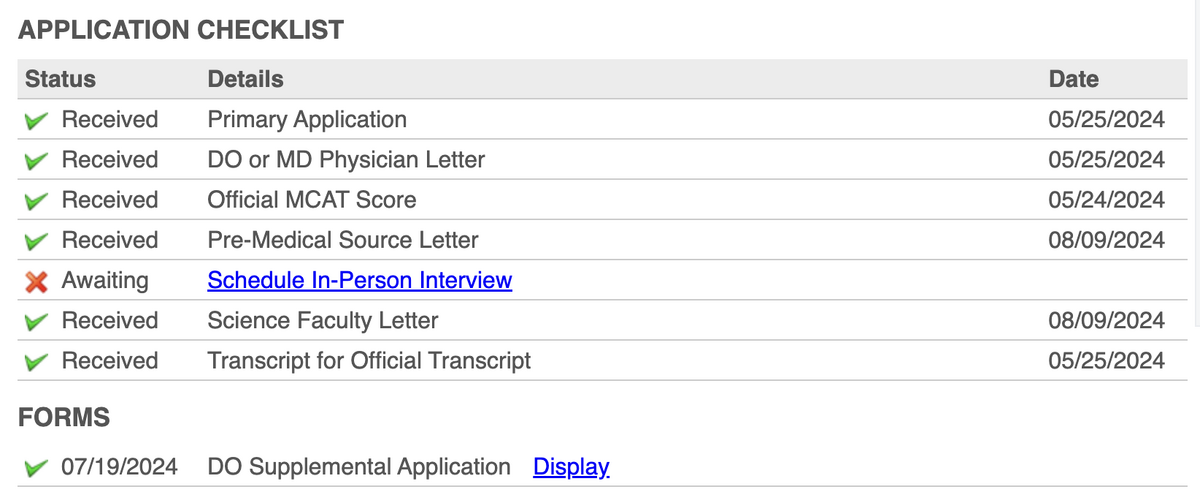1200x503 pixels.
Task: Click the Status column header
Action: click(x=60, y=79)
